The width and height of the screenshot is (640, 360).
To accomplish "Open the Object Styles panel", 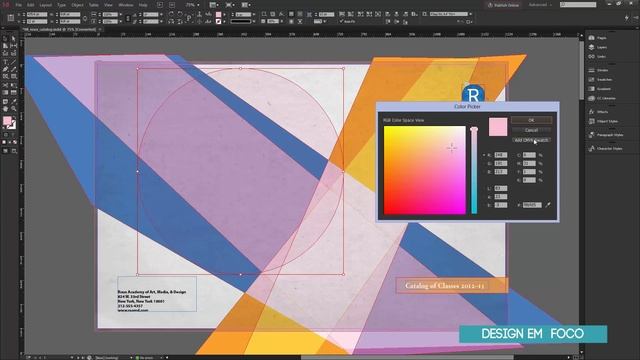I will click(603, 121).
